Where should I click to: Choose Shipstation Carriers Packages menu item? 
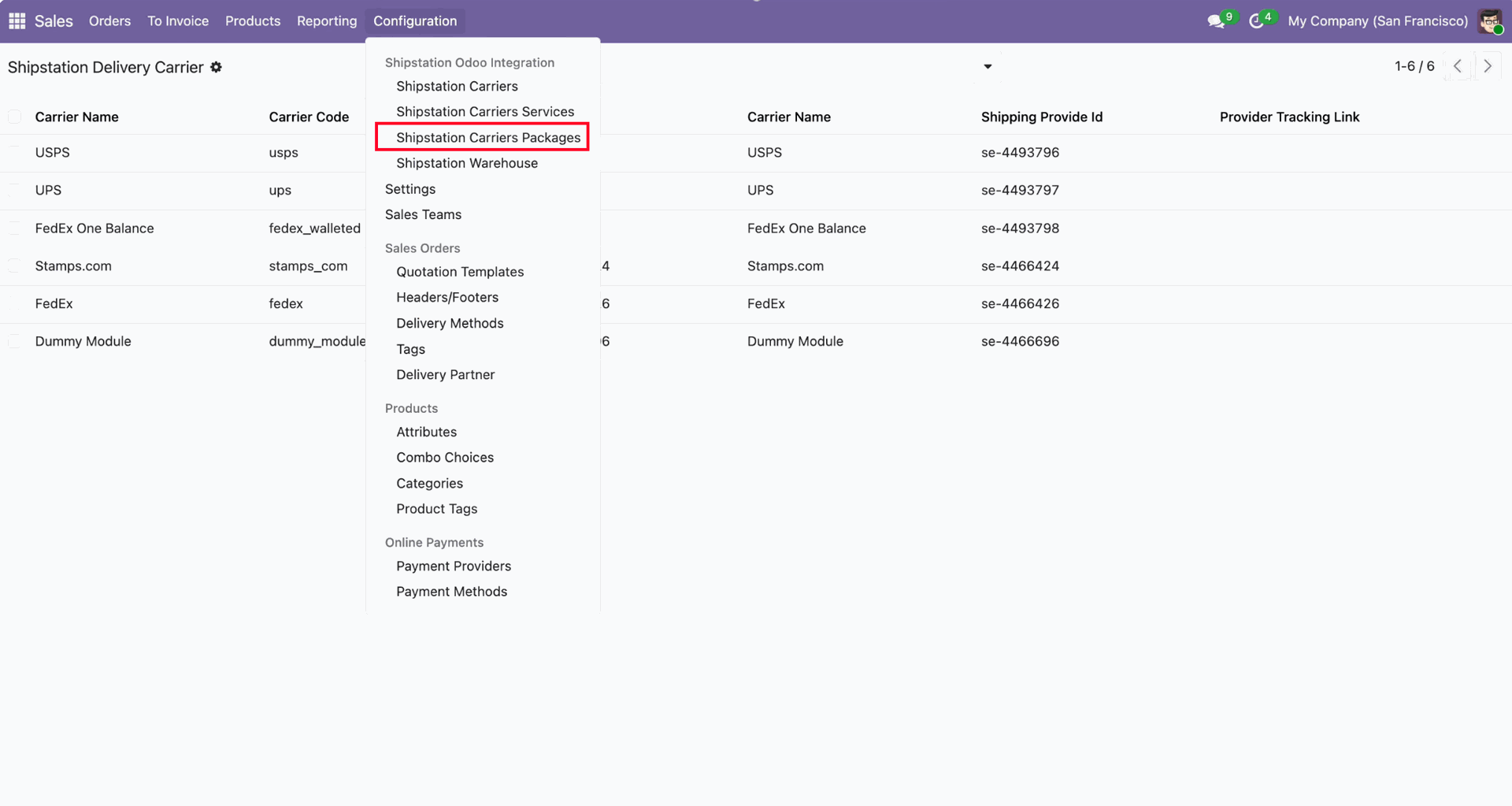pyautogui.click(x=488, y=138)
